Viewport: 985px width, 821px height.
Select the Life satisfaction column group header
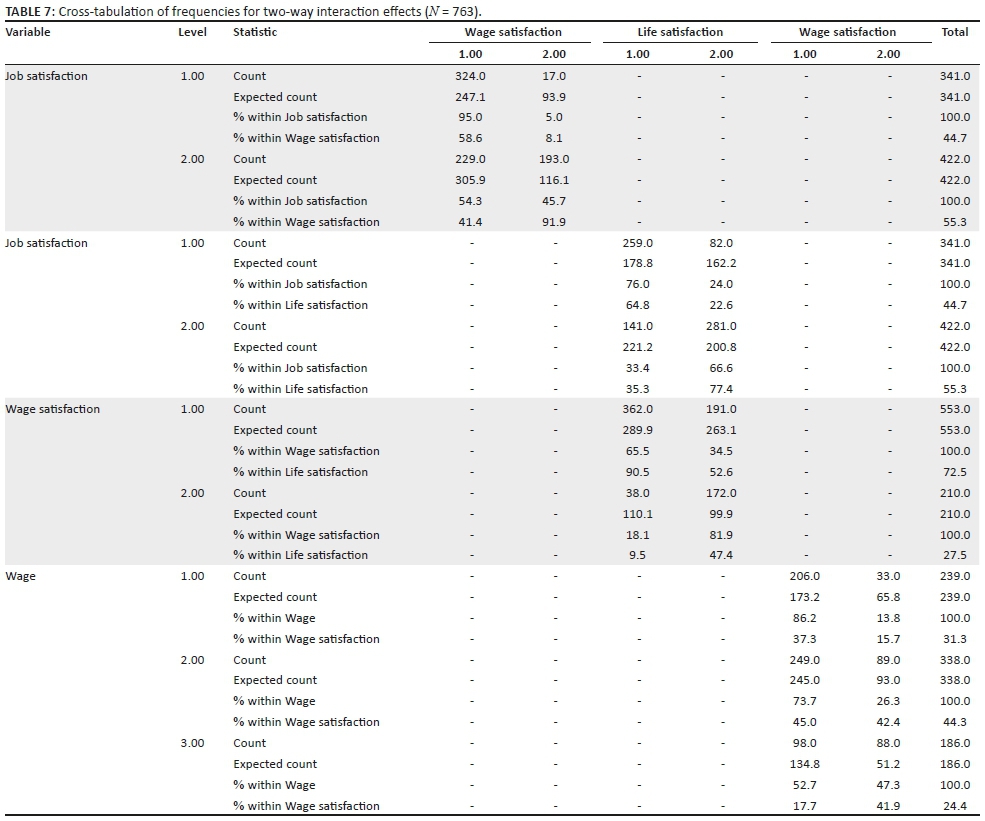[x=679, y=32]
